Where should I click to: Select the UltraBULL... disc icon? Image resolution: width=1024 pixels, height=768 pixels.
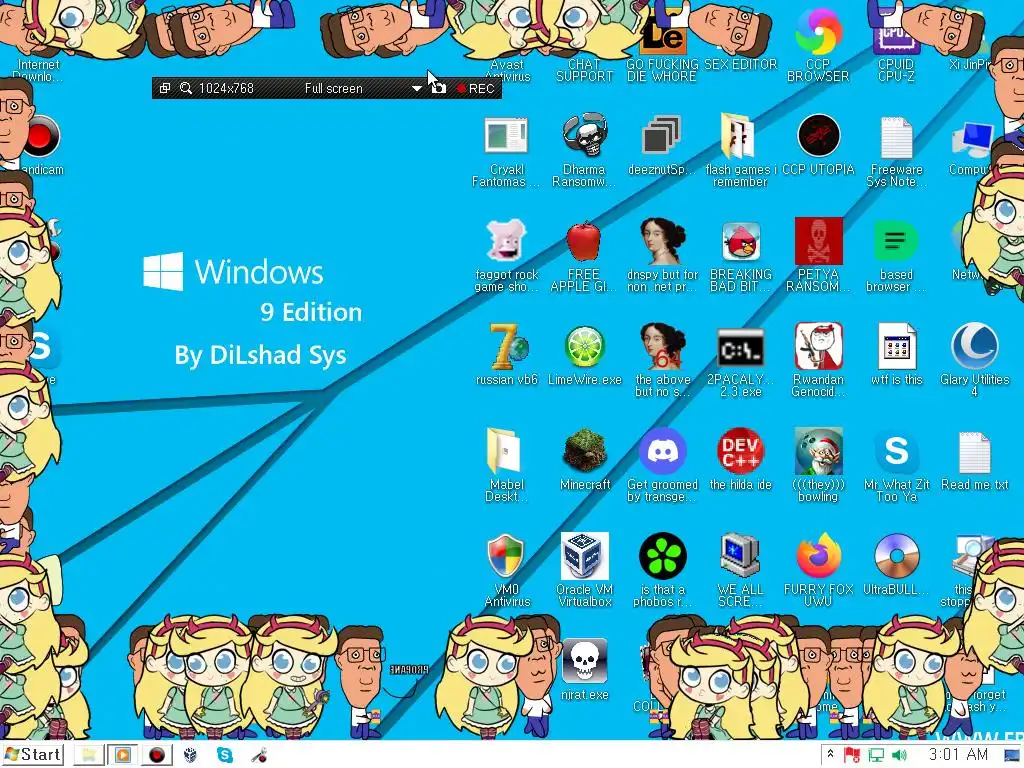(x=896, y=565)
